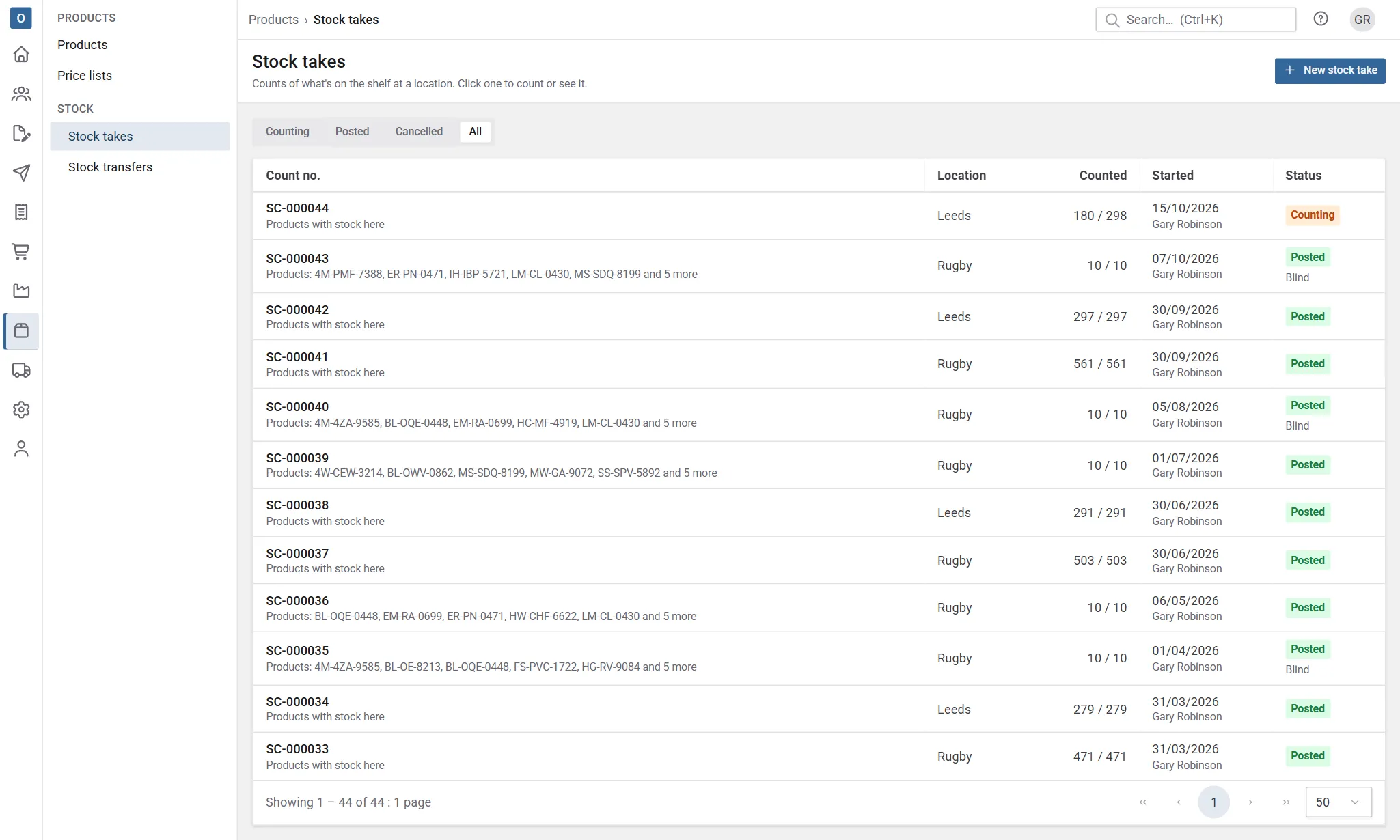
Task: Click the Products breadcrumb link
Action: (x=273, y=19)
